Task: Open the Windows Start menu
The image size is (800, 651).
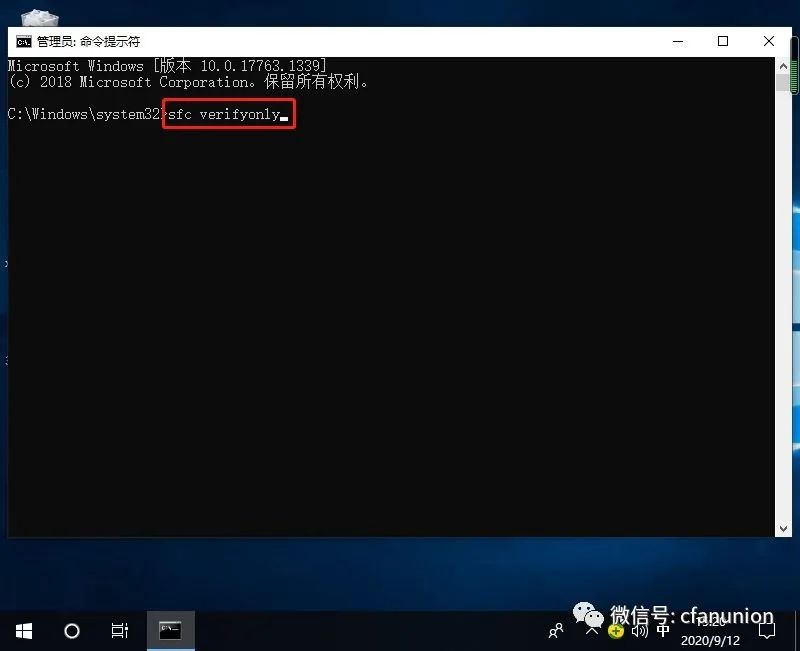Action: [x=23, y=631]
